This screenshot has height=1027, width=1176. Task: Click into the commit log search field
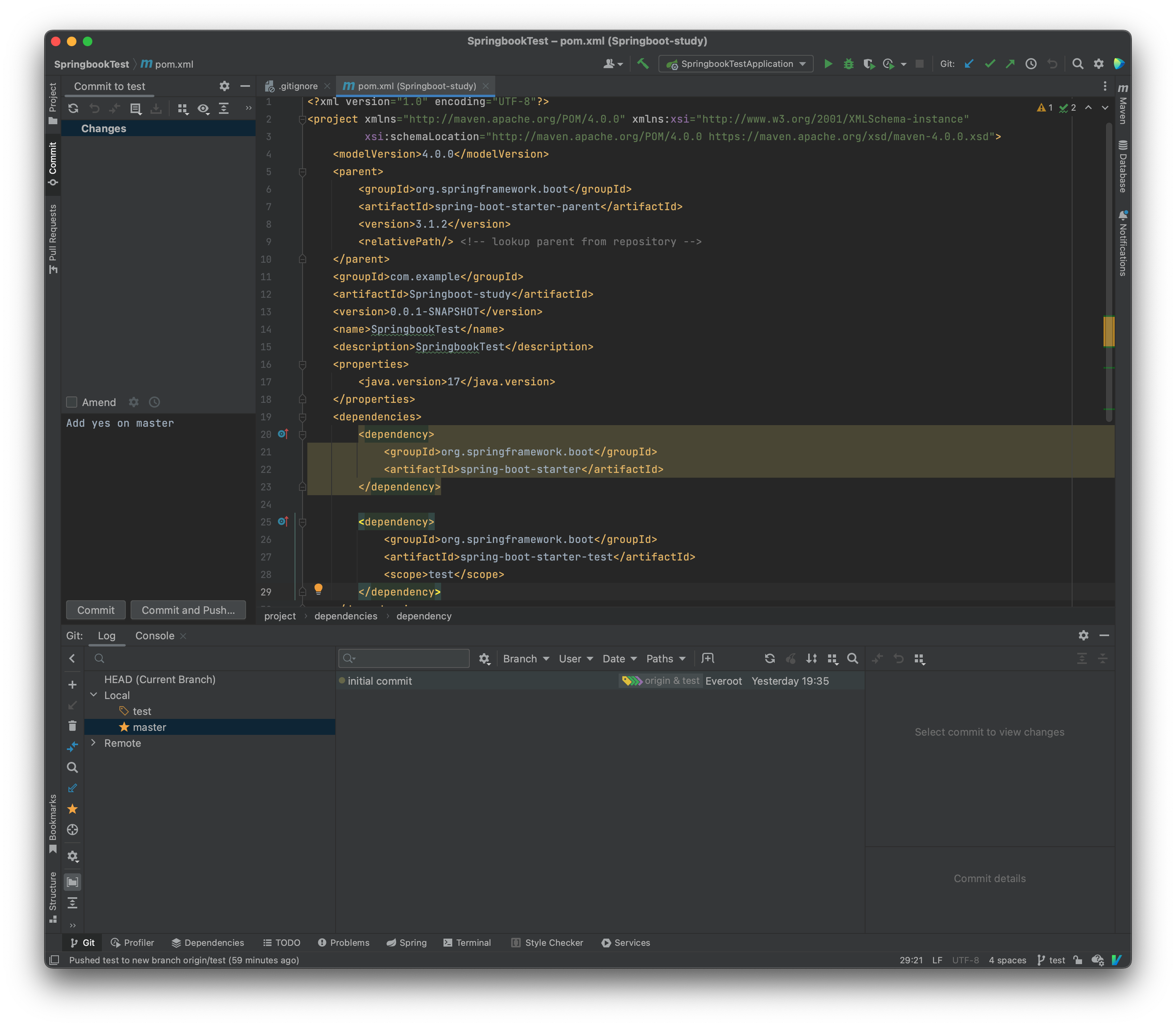point(404,658)
